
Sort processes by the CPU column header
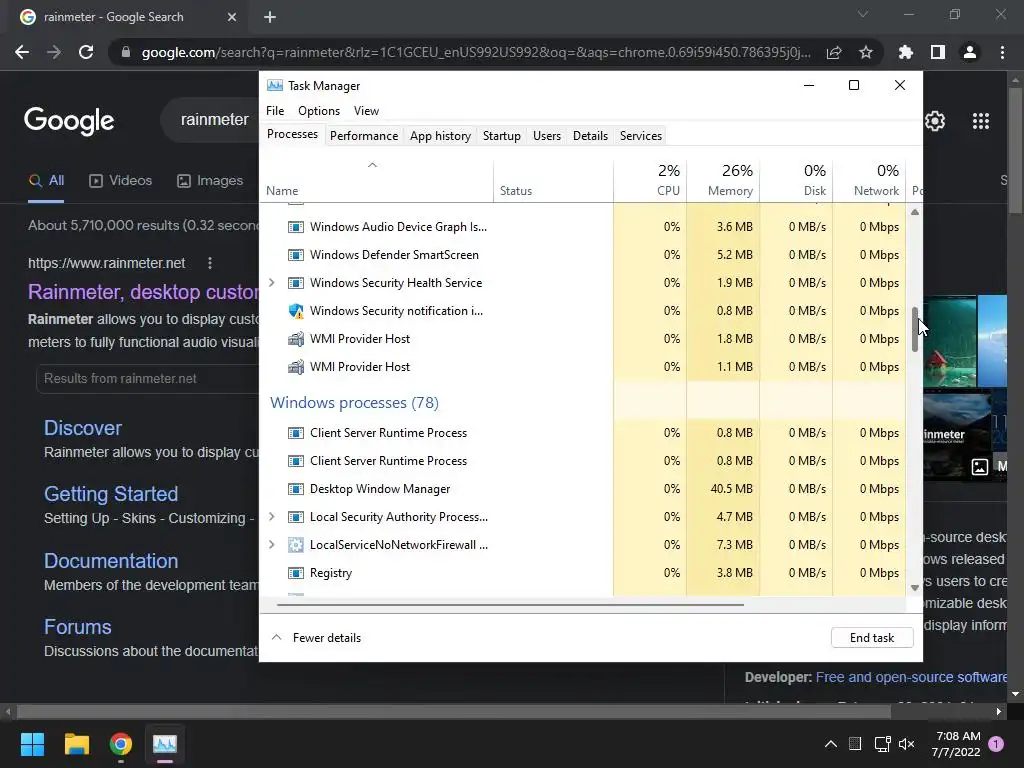click(x=650, y=180)
